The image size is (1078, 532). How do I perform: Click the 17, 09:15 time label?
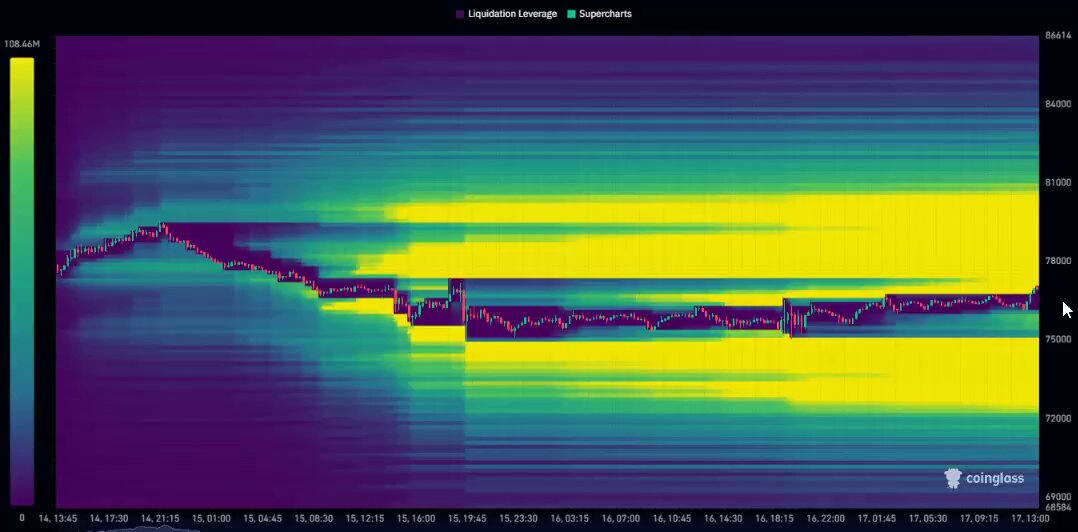coord(979,518)
